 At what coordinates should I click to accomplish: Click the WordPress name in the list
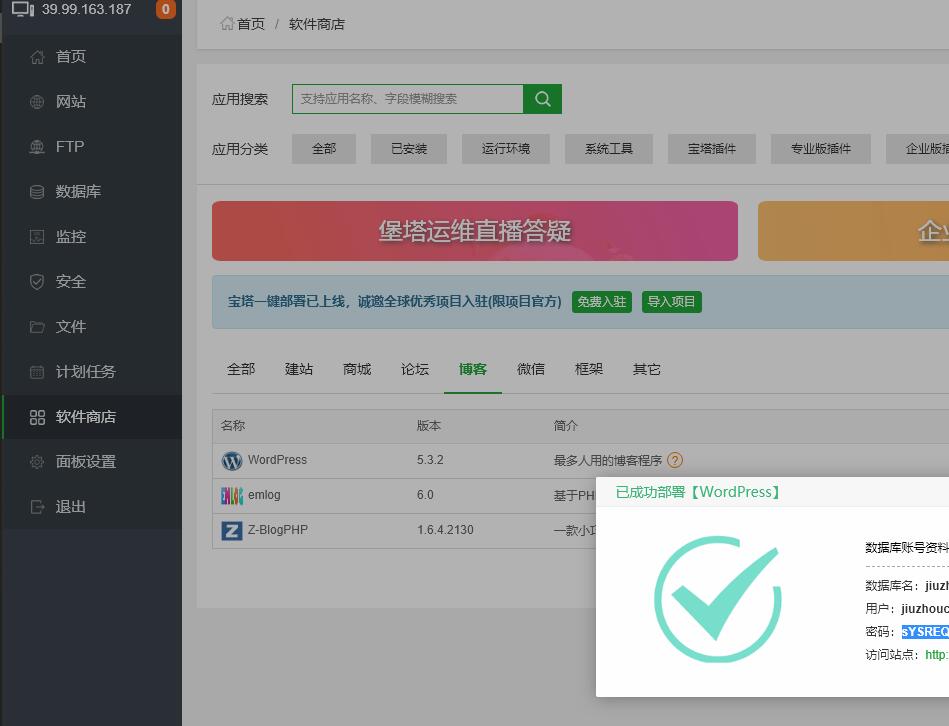277,460
